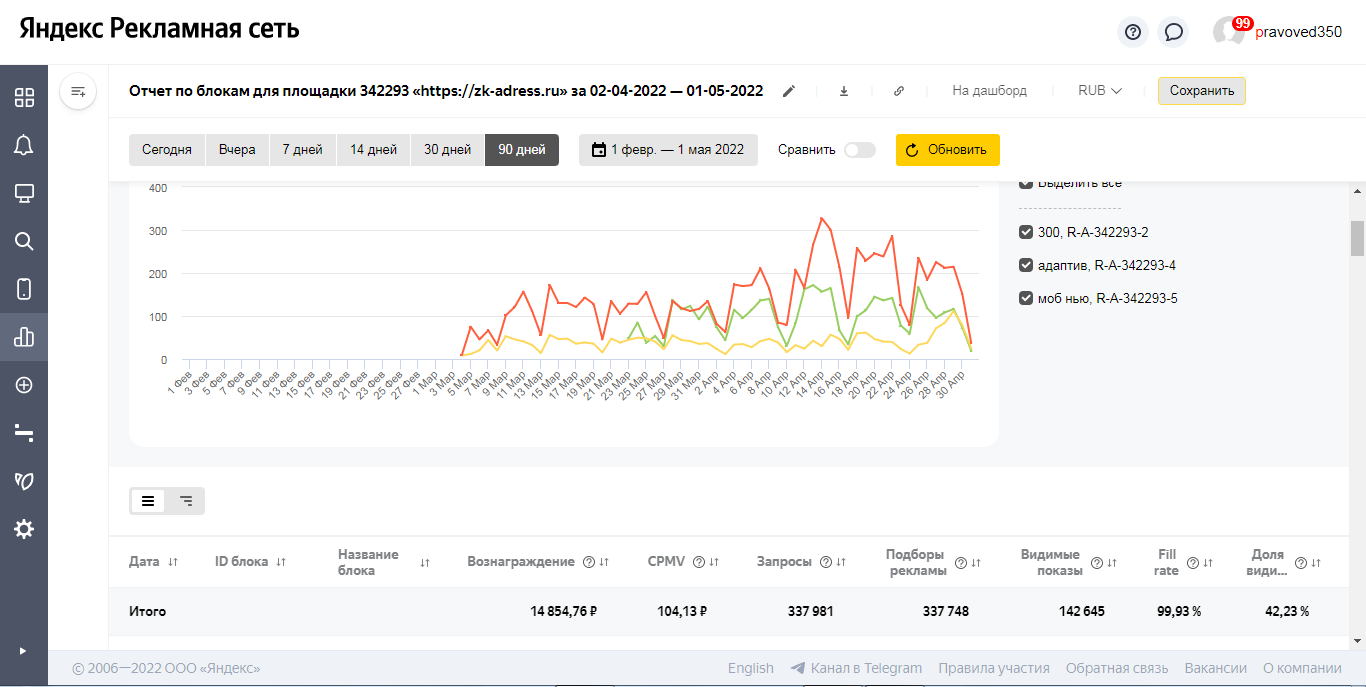1366x687 pixels.
Task: Copy report link with chain icon
Action: tap(899, 91)
